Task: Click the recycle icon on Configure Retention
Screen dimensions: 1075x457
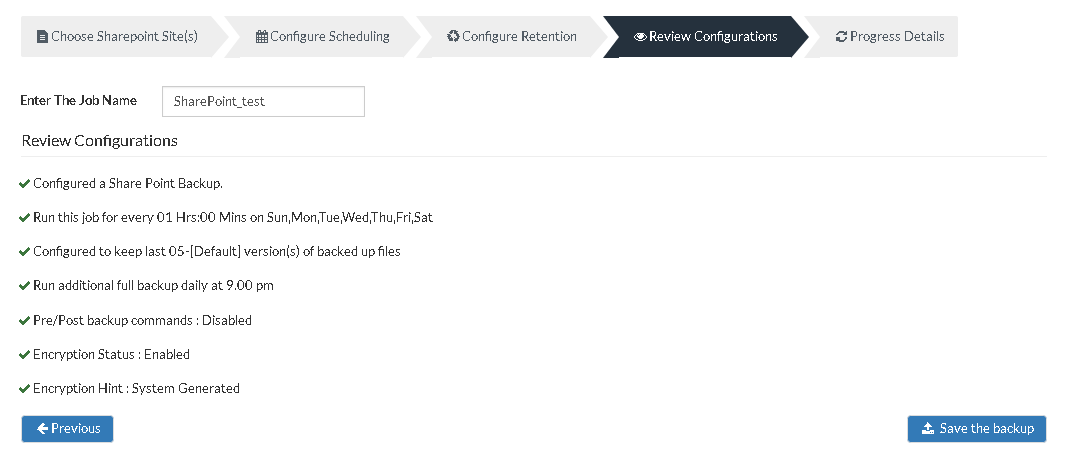Action: [x=453, y=36]
